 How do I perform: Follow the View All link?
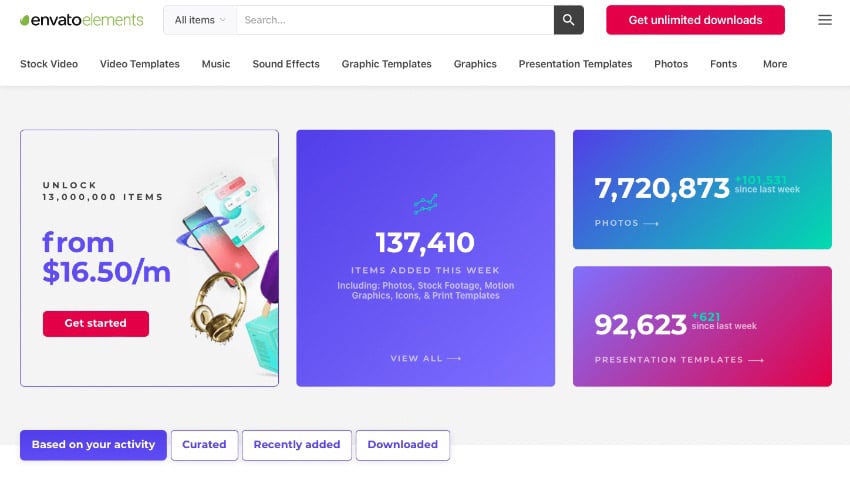pos(425,358)
